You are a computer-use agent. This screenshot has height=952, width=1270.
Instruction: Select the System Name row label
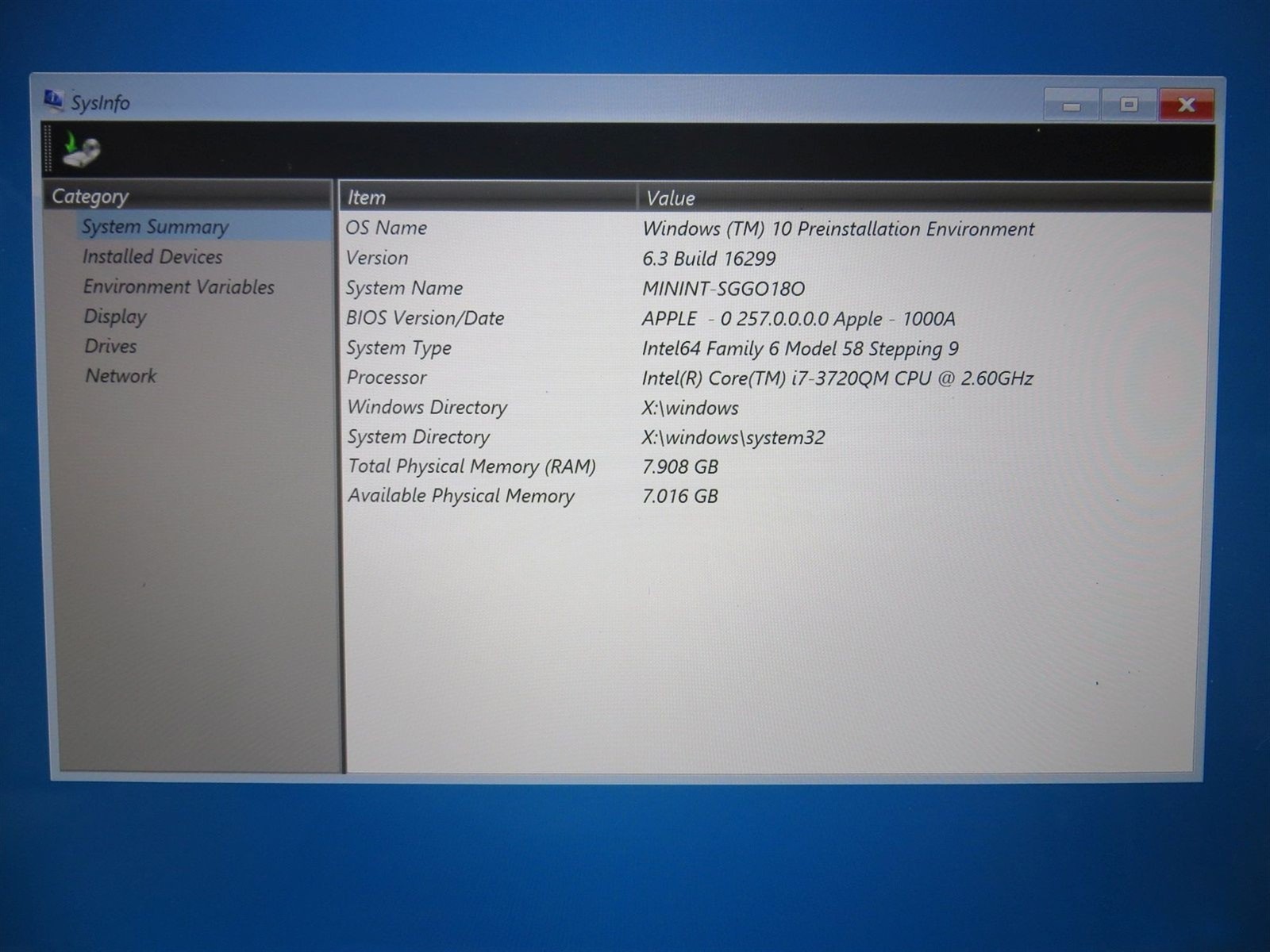pyautogui.click(x=404, y=288)
